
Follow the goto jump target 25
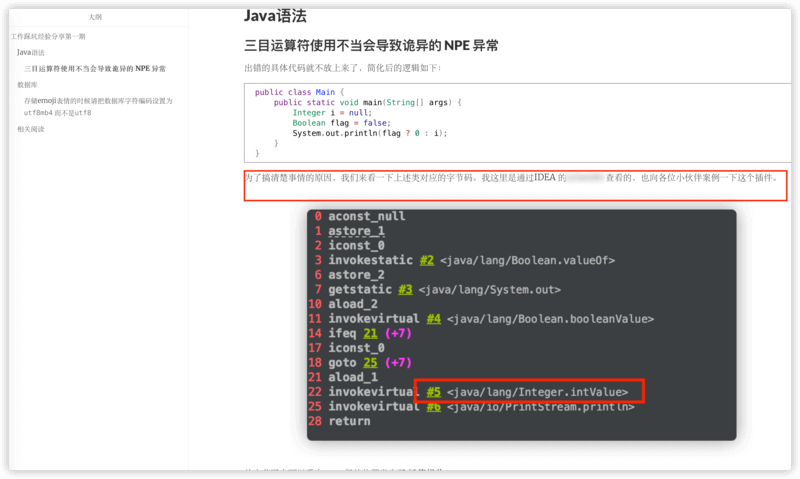coord(372,363)
